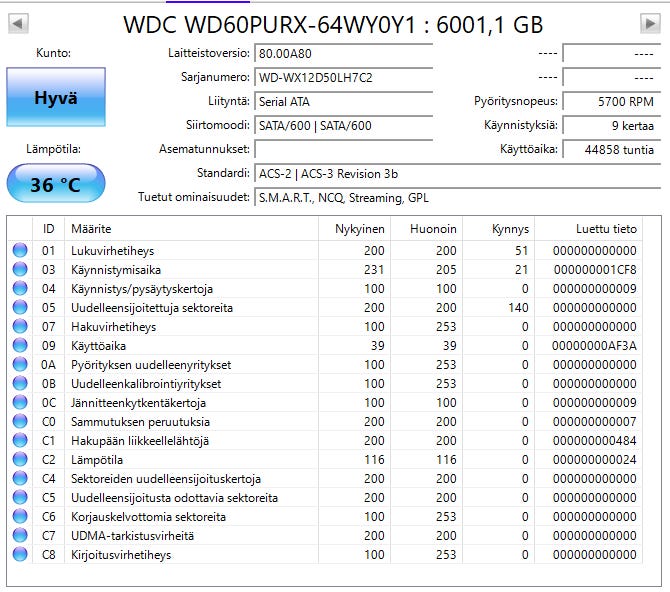
Task: Select the UDMA-tarkistusvirheitä attribute name
Action: pos(132,536)
